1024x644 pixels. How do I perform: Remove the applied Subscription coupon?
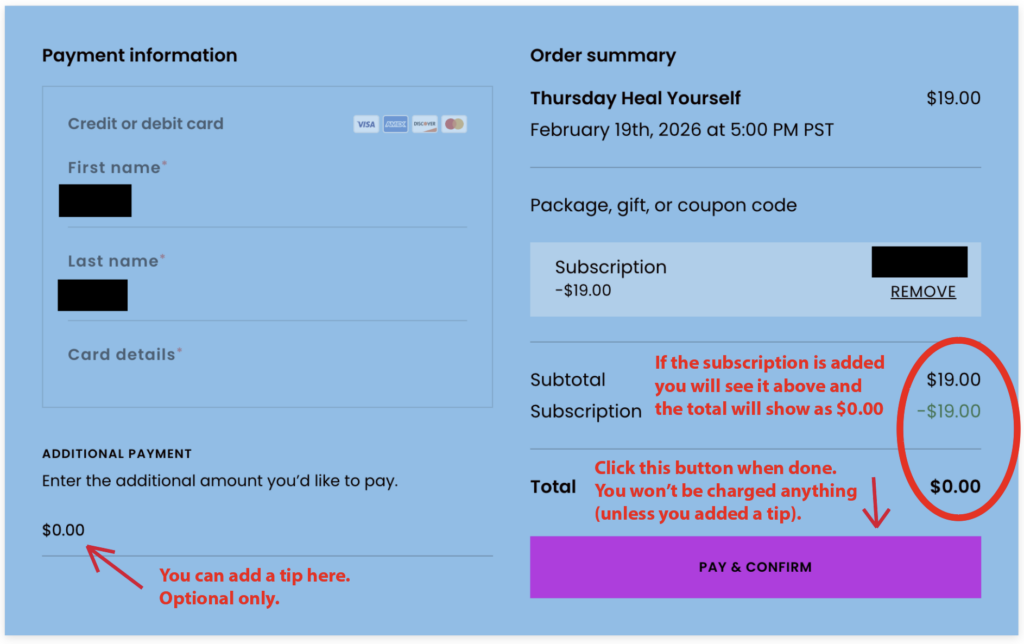point(923,292)
